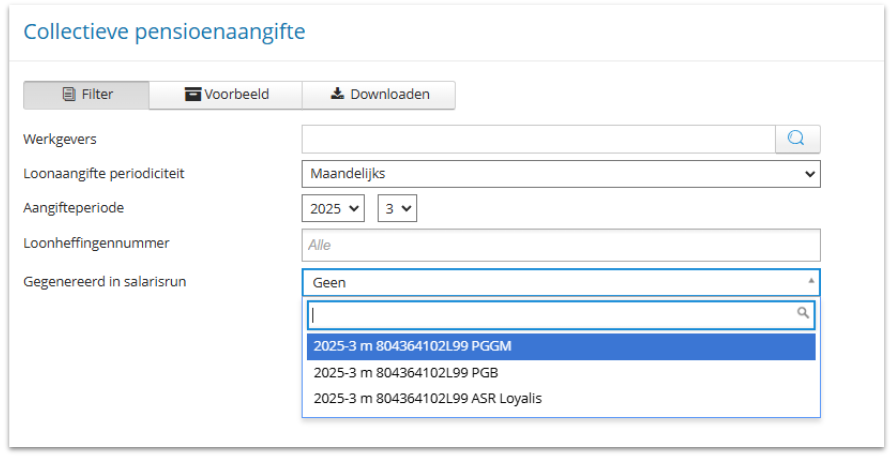Click the Gegenereerd in salarisrun label

(x=104, y=282)
